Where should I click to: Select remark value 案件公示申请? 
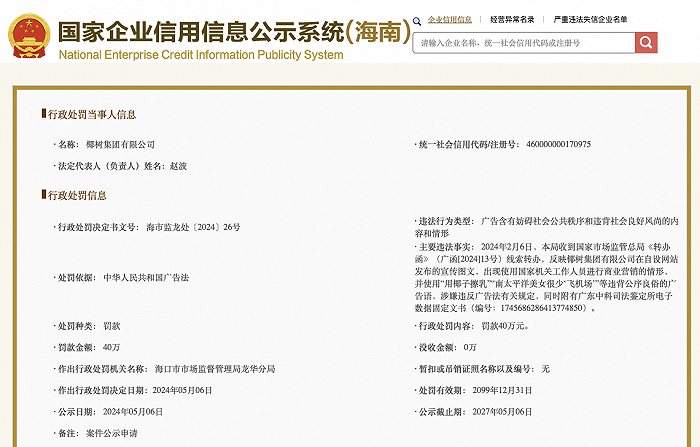pos(112,433)
